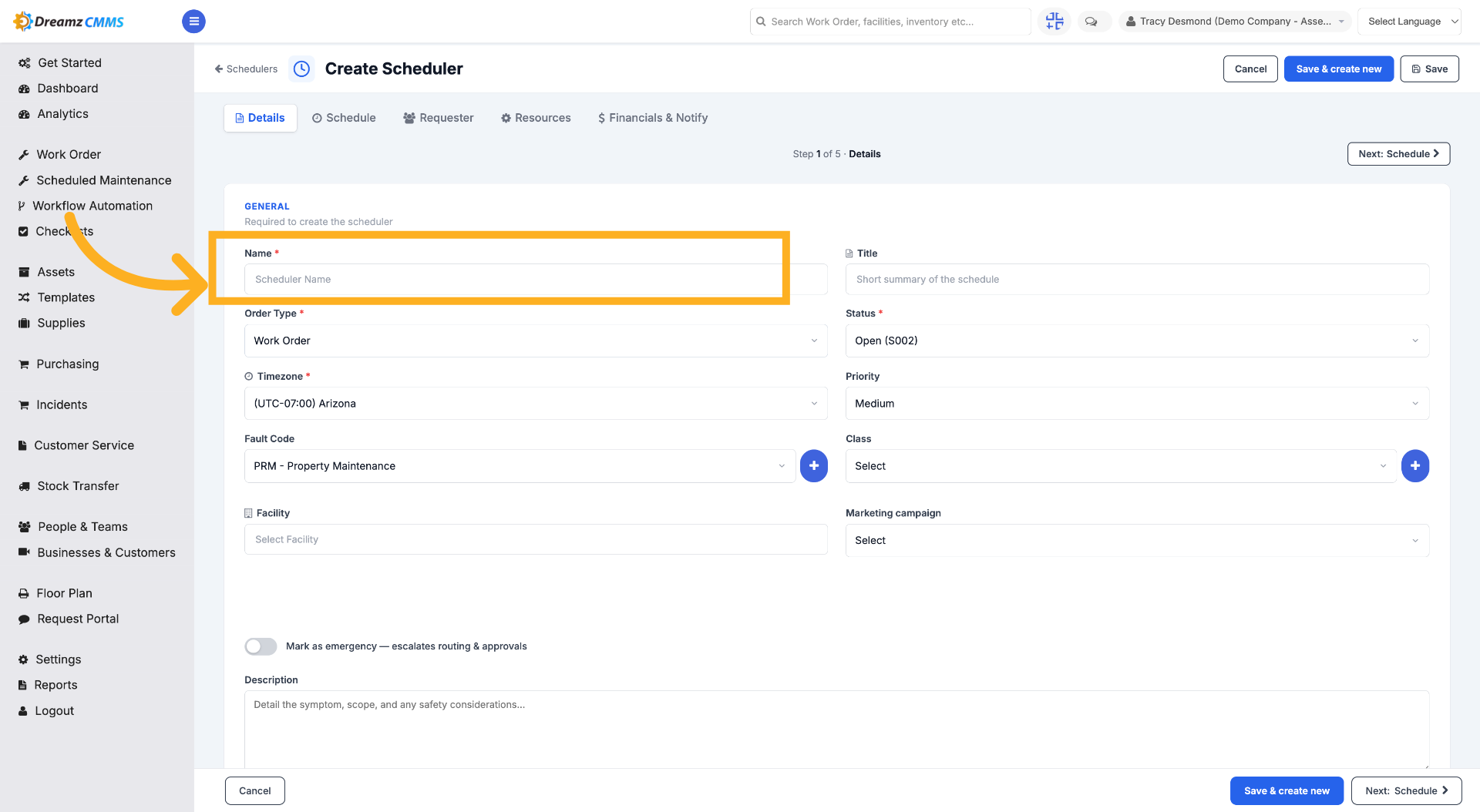
Task: Click the blue plus beside Class
Action: 1415,466
